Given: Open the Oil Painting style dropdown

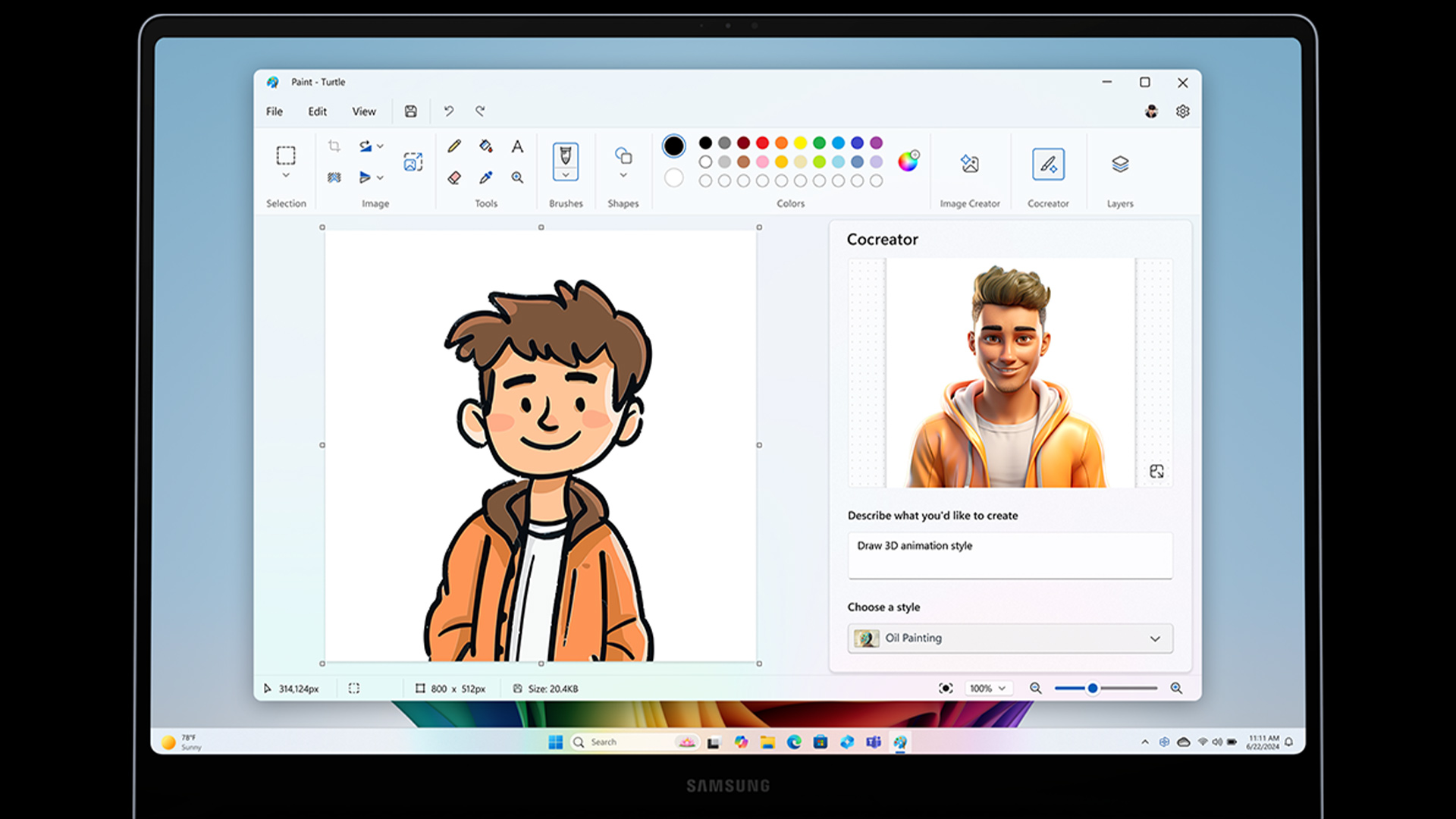Looking at the screenshot, I should pyautogui.click(x=1009, y=638).
